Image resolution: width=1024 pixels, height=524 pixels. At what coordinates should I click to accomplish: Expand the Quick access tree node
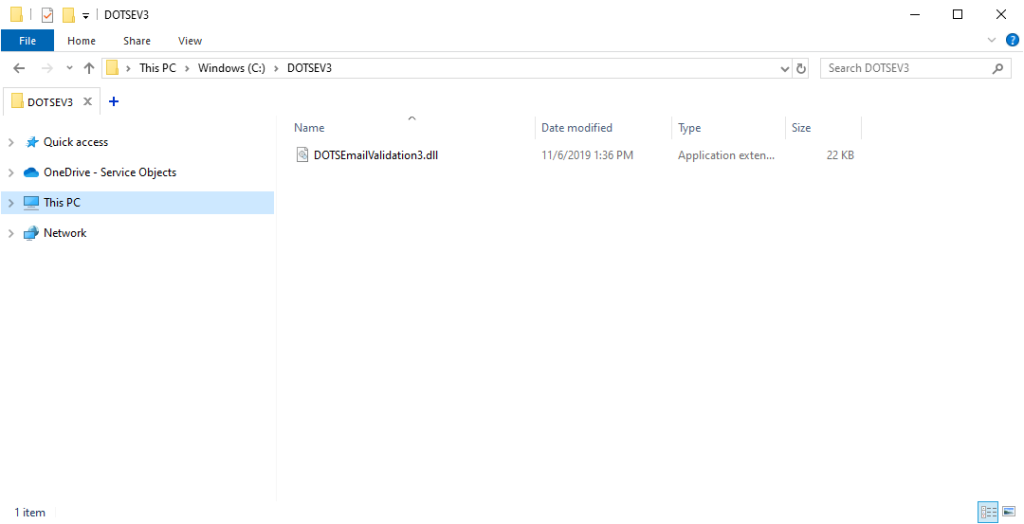pyautogui.click(x=10, y=142)
